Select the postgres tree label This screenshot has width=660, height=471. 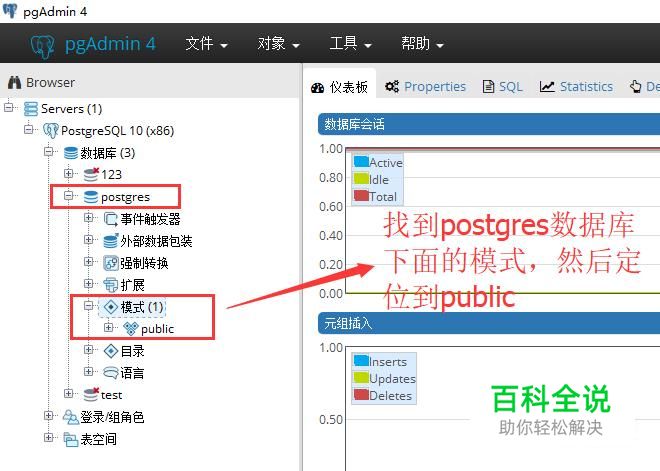coord(125,197)
